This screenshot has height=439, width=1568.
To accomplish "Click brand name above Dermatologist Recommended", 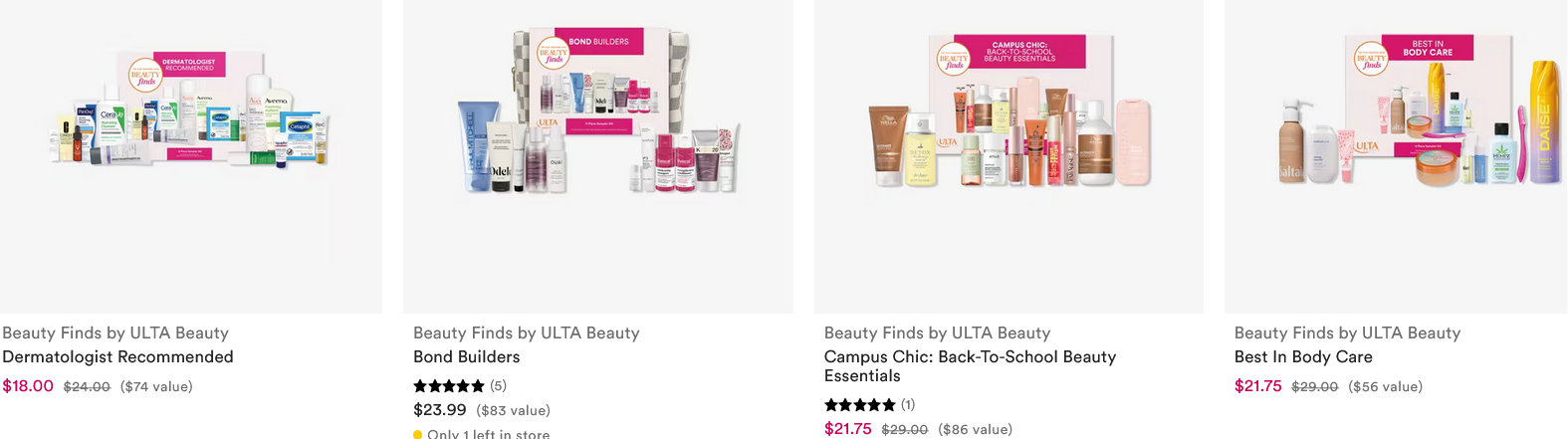I will 115,332.
